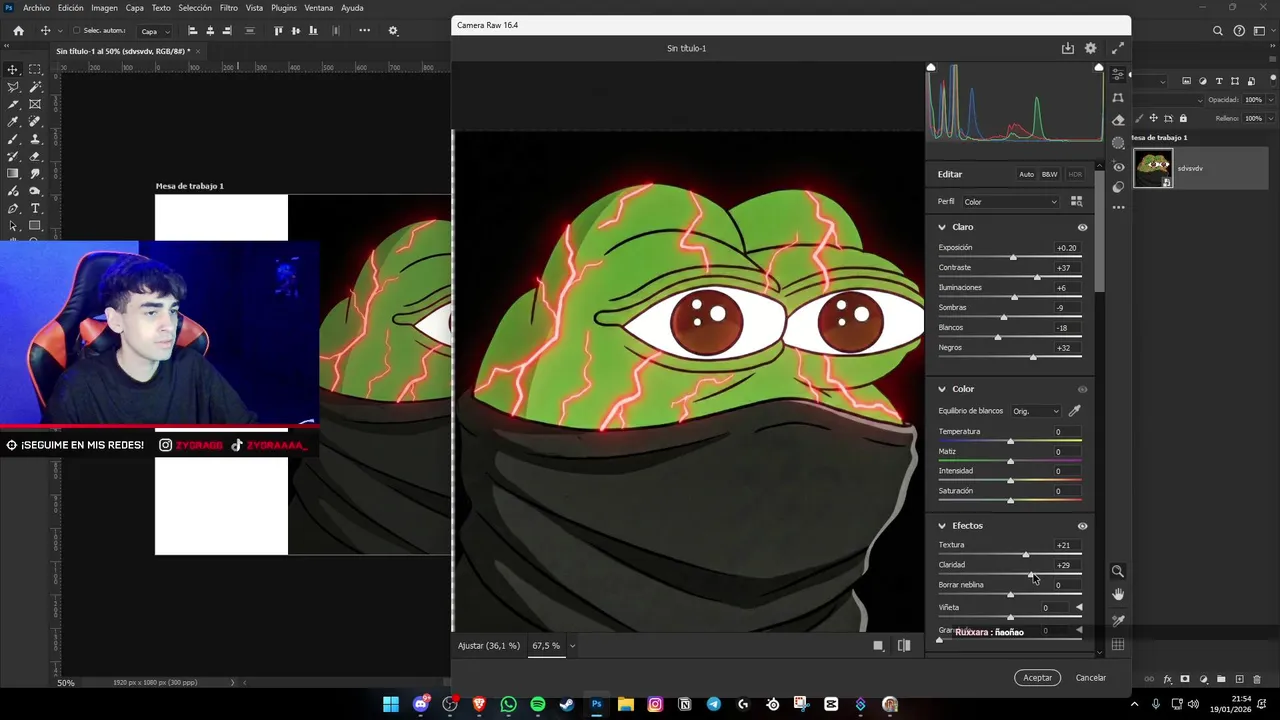
Task: Toggle B&W mode in Editar panel
Action: point(1049,174)
